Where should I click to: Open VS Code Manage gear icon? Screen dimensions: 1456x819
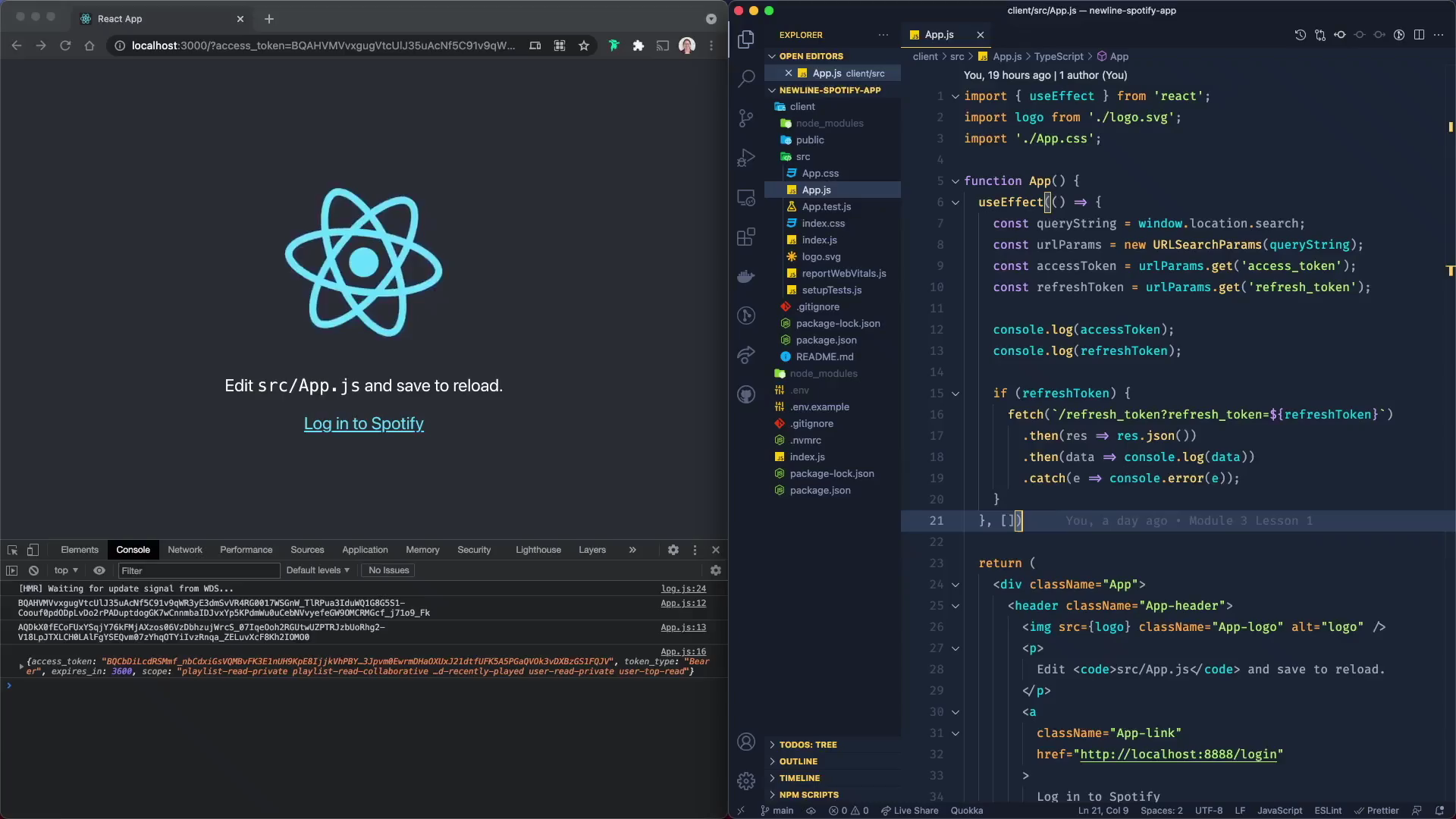click(746, 781)
